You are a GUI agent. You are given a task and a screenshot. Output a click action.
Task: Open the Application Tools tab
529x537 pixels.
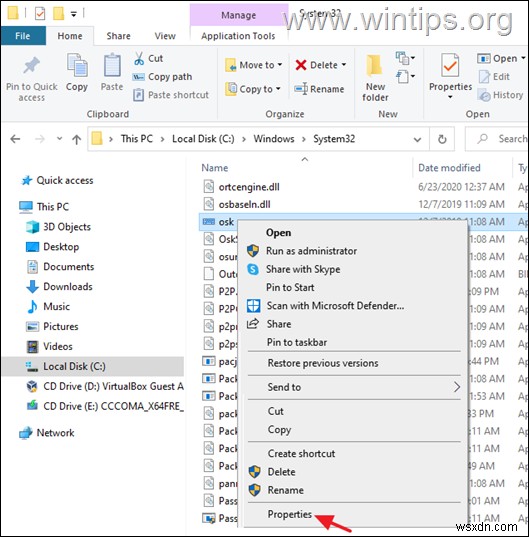point(238,36)
